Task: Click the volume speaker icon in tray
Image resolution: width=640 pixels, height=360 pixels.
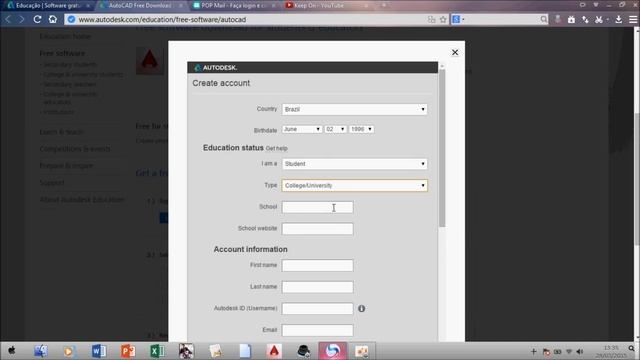Action: (x=580, y=352)
